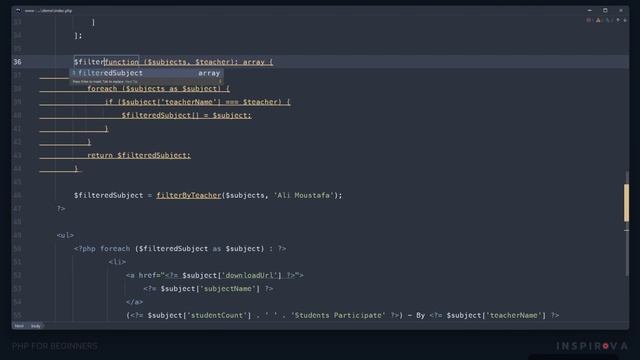Click the file path title in title bar

click(48, 11)
